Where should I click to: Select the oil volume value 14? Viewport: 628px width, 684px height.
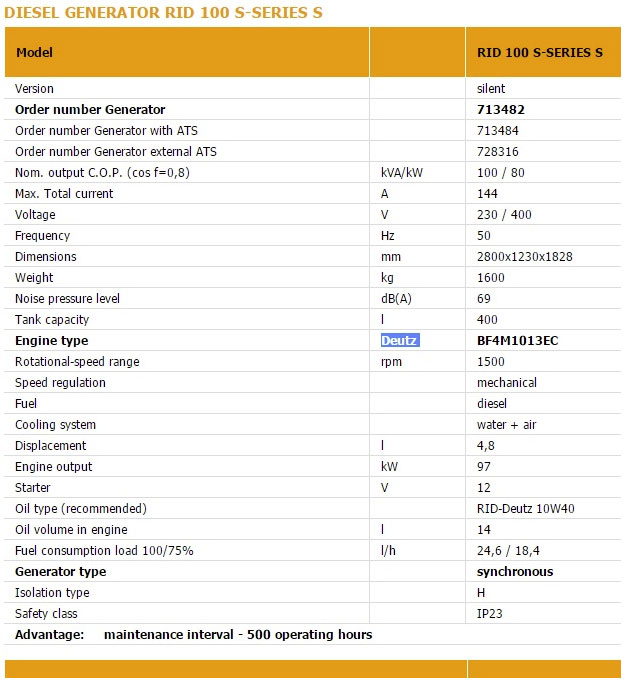[x=484, y=530]
